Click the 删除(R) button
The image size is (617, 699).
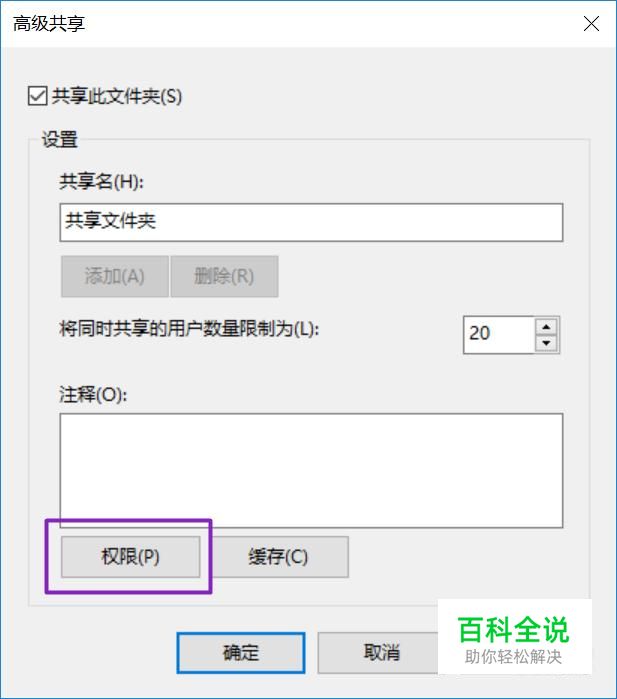click(224, 276)
